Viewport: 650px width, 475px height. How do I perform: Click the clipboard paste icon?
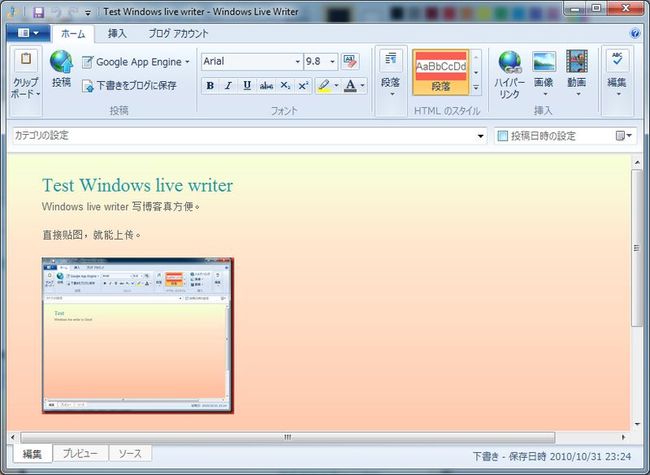tap(26, 60)
